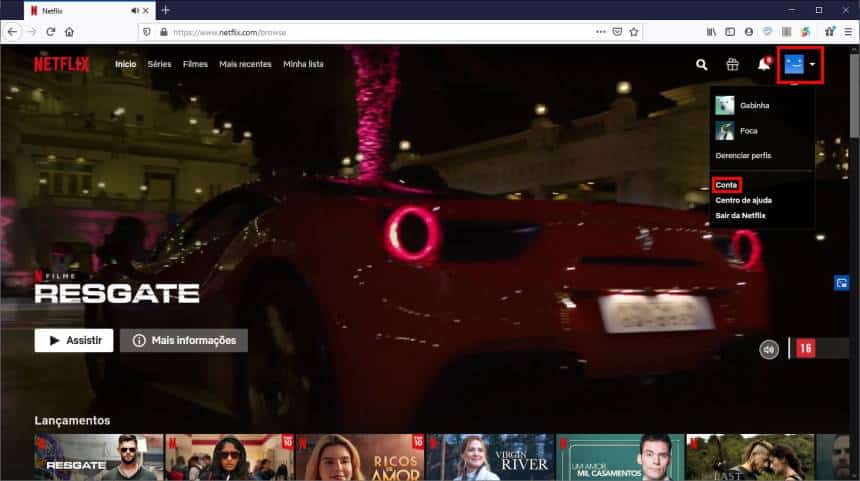860x481 pixels.
Task: Open the Firefox account icon
Action: coord(749,32)
